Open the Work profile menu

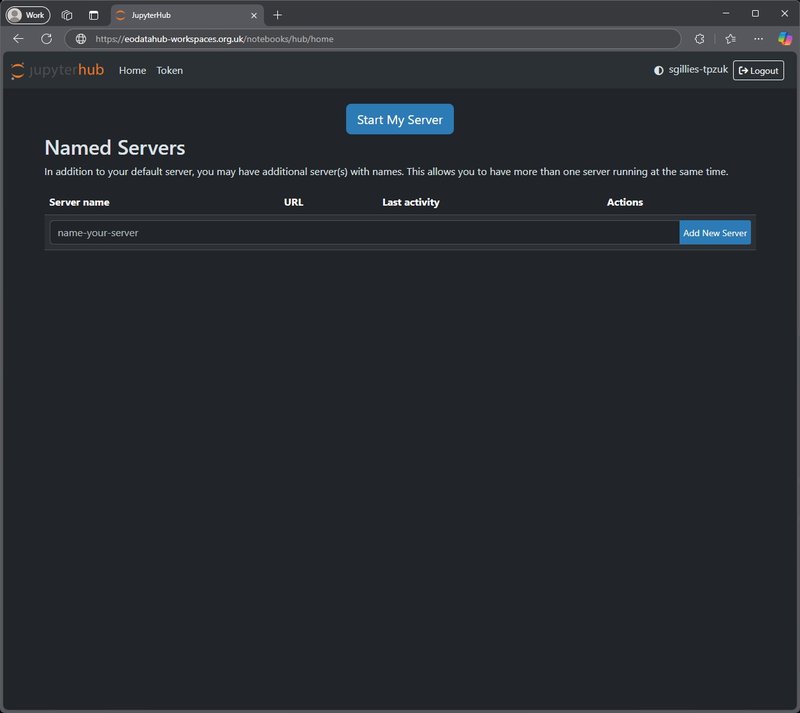(28, 15)
